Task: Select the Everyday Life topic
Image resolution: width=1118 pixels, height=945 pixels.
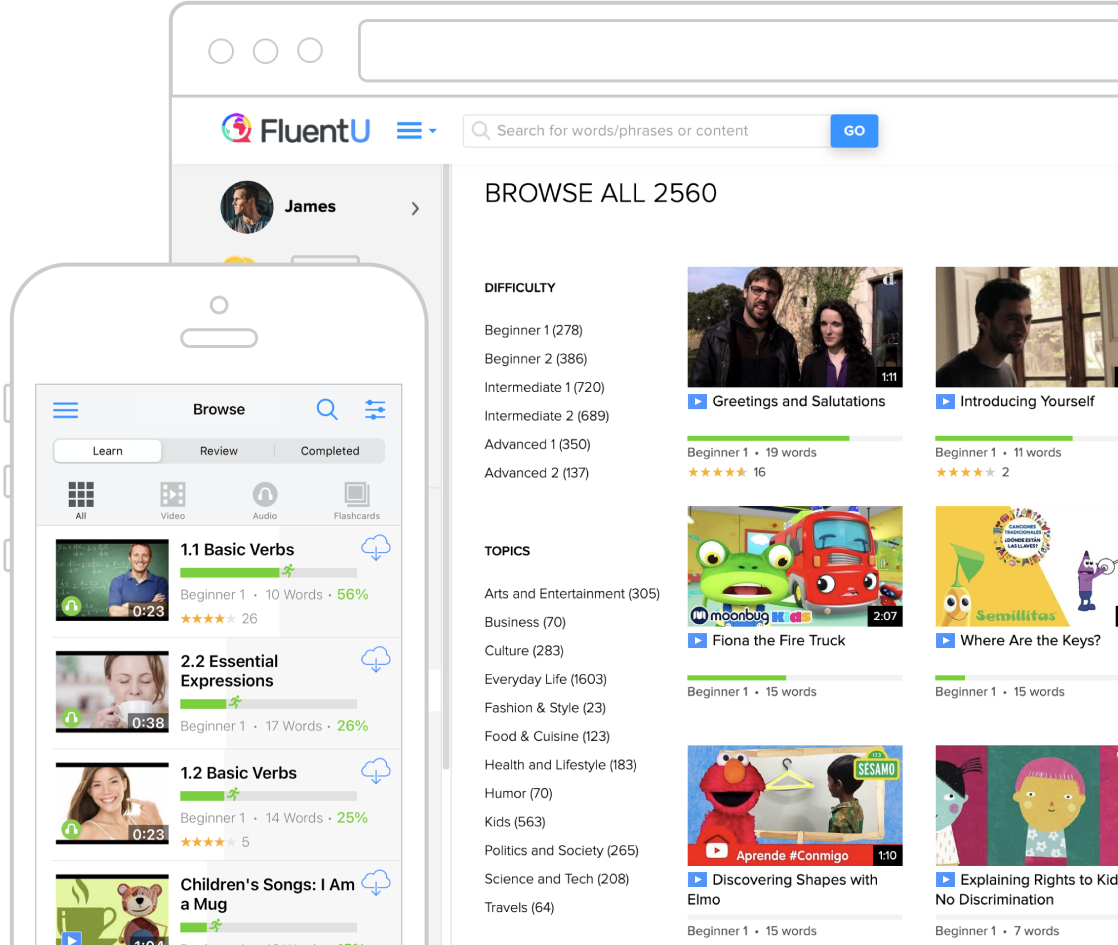Action: pos(545,679)
